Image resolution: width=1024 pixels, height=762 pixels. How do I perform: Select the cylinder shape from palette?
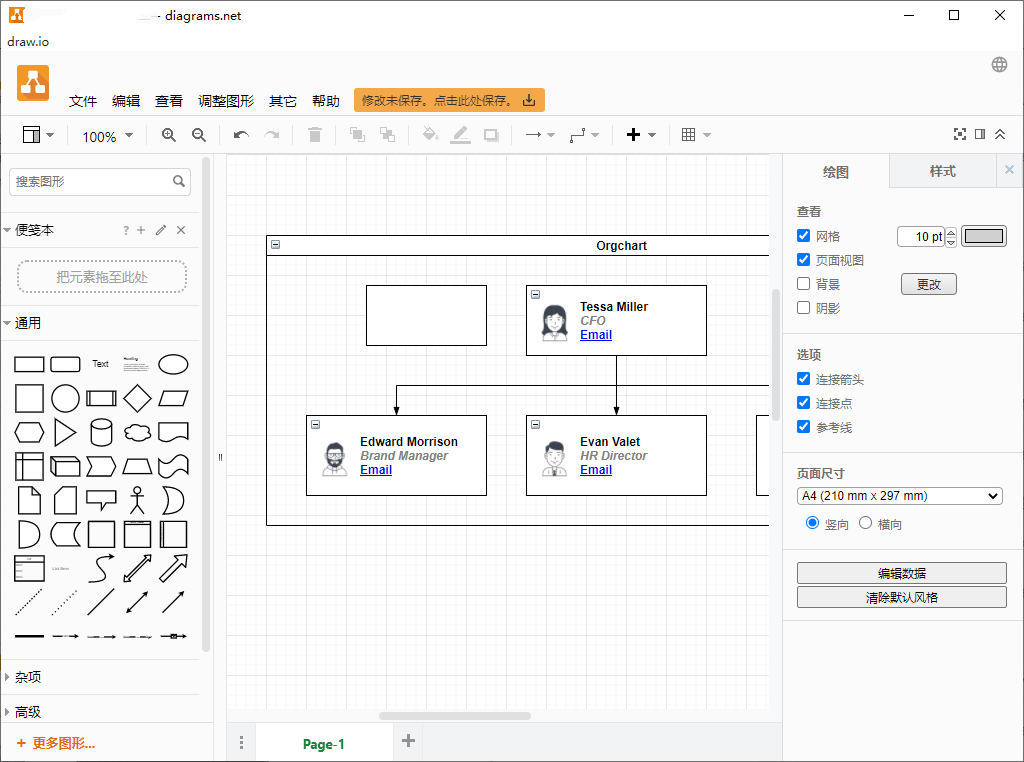pyautogui.click(x=101, y=432)
